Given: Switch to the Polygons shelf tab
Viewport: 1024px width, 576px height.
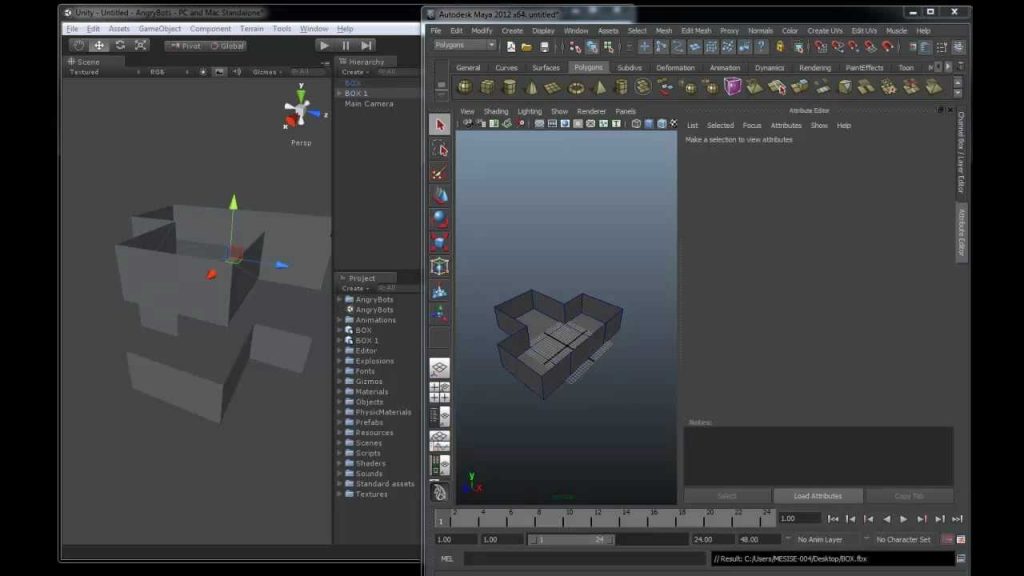Looking at the screenshot, I should [588, 67].
